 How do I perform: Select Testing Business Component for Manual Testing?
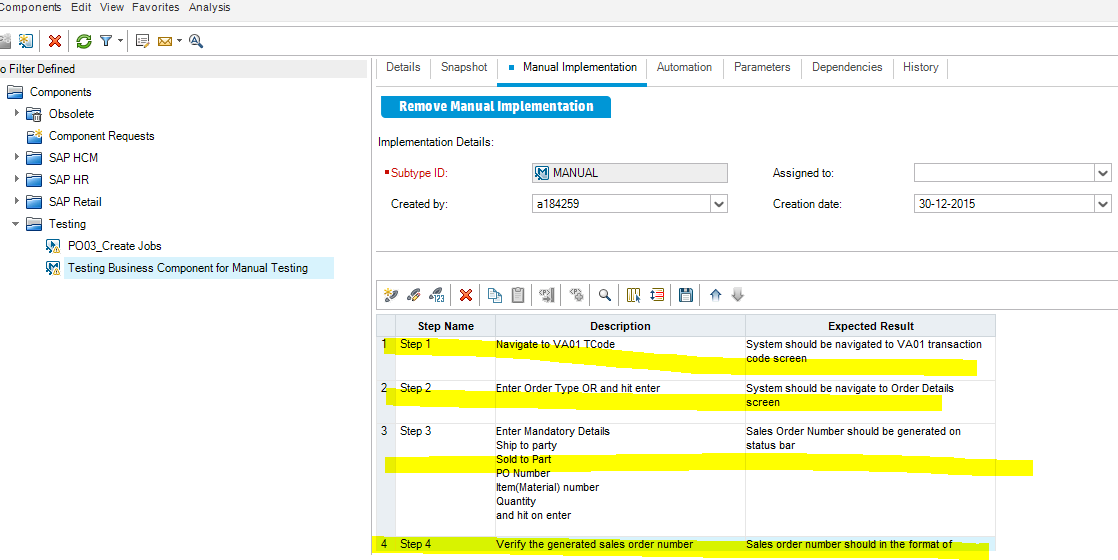tap(188, 268)
